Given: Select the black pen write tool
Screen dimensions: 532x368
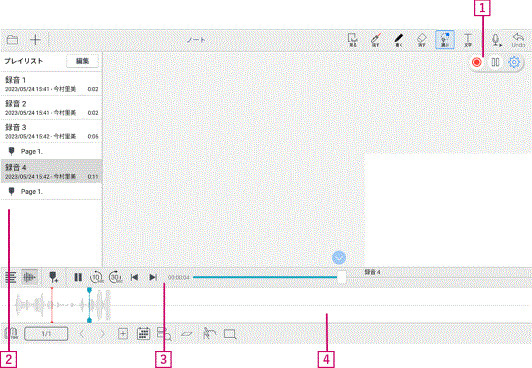Looking at the screenshot, I should click(x=399, y=40).
